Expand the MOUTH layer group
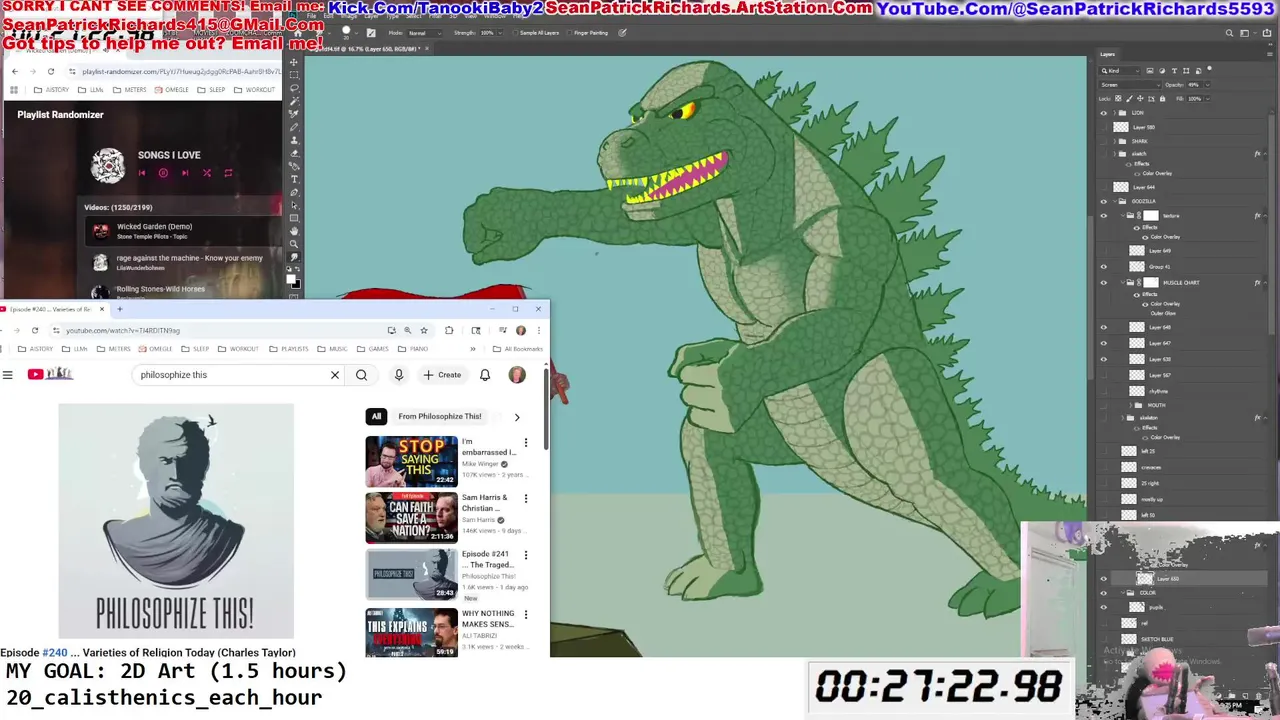This screenshot has width=1280, height=720. click(1131, 405)
